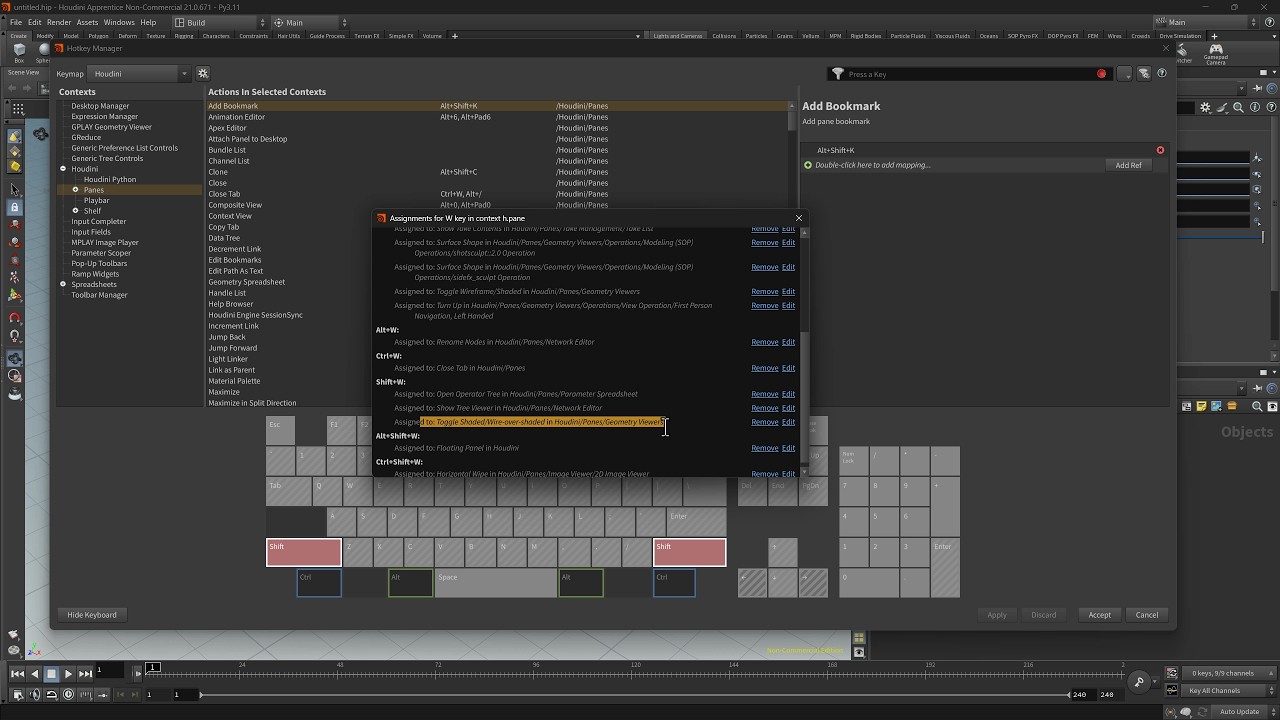The height and width of the screenshot is (720, 1280).
Task: Click the Press a Key input field
Action: pos(969,74)
